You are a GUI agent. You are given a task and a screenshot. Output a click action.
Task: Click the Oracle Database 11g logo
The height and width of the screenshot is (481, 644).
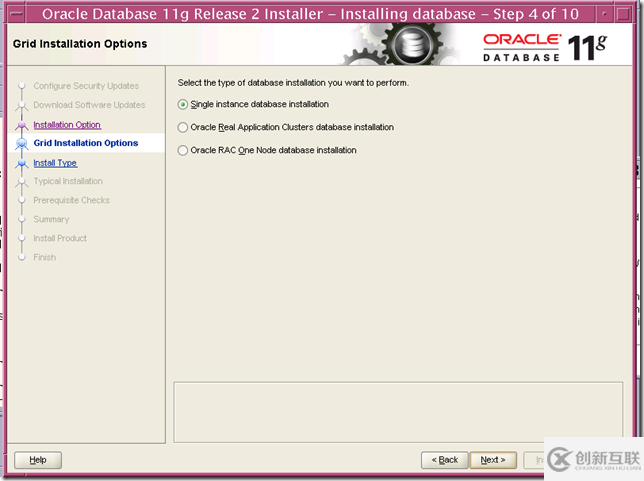pos(545,48)
